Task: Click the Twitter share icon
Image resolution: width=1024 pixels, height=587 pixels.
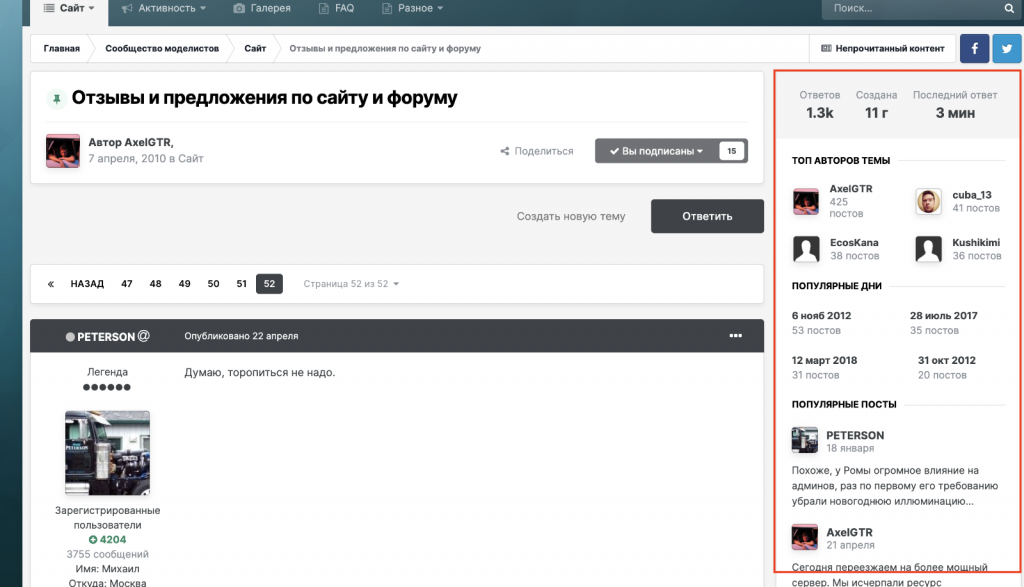Action: pyautogui.click(x=1007, y=48)
